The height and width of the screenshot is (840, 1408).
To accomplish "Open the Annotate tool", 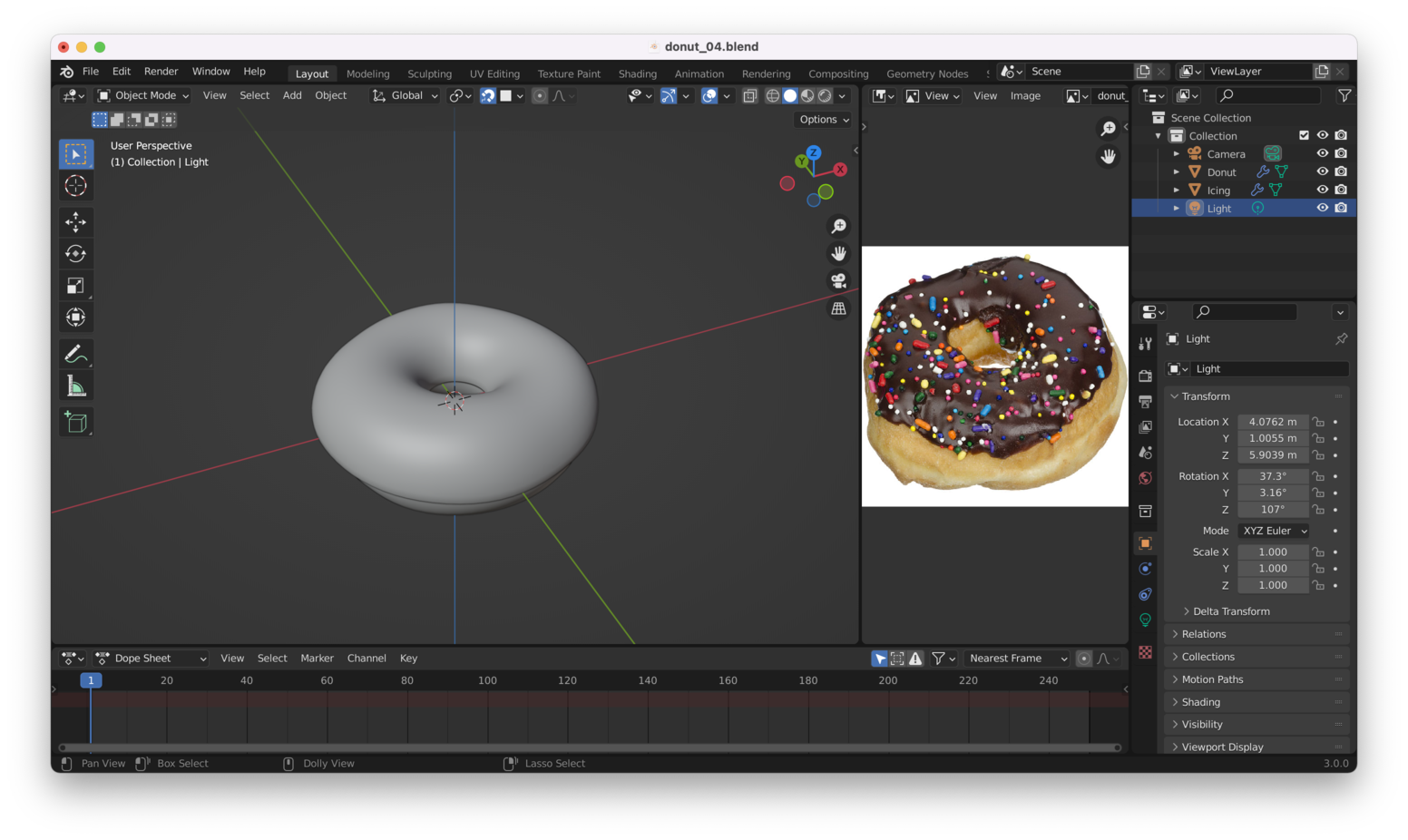I will click(76, 353).
